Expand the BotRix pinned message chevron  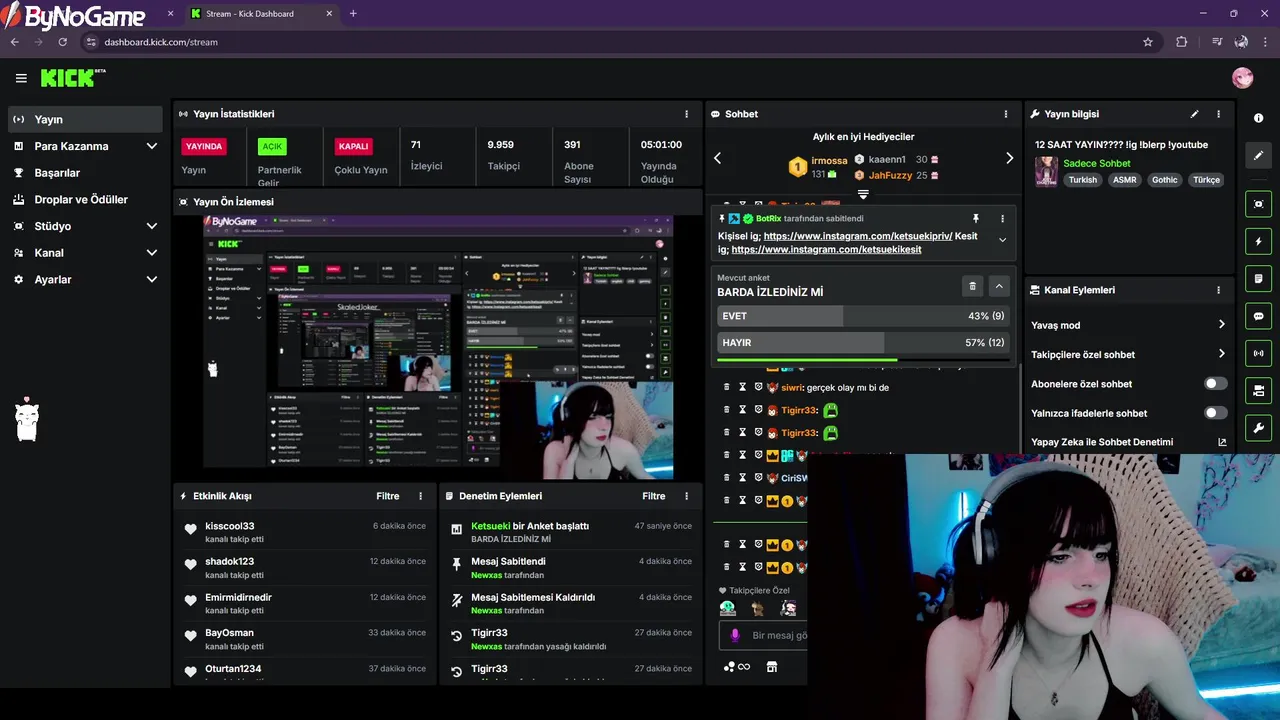point(1002,240)
